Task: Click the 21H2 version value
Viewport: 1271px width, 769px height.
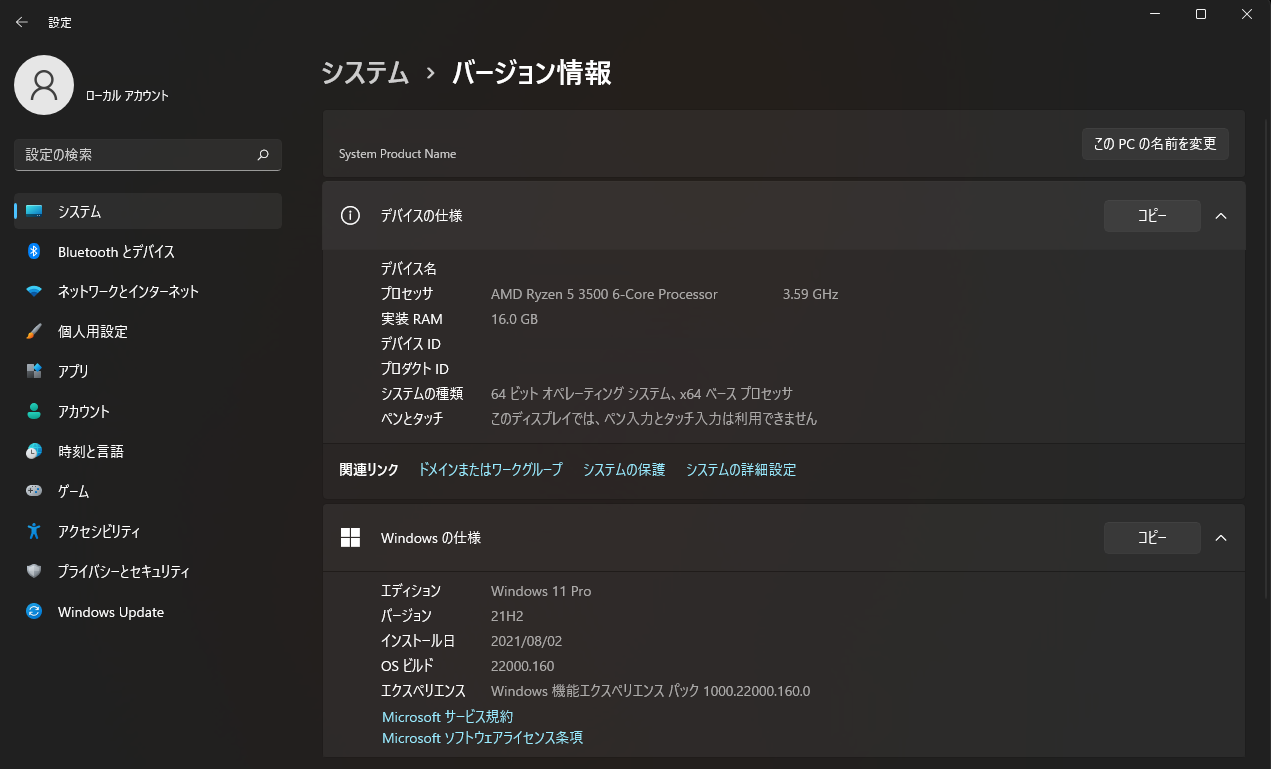Action: [507, 616]
